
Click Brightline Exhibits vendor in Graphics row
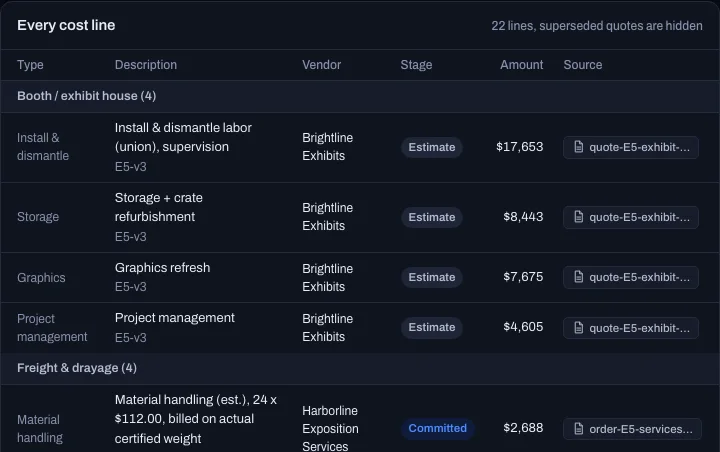tap(327, 278)
